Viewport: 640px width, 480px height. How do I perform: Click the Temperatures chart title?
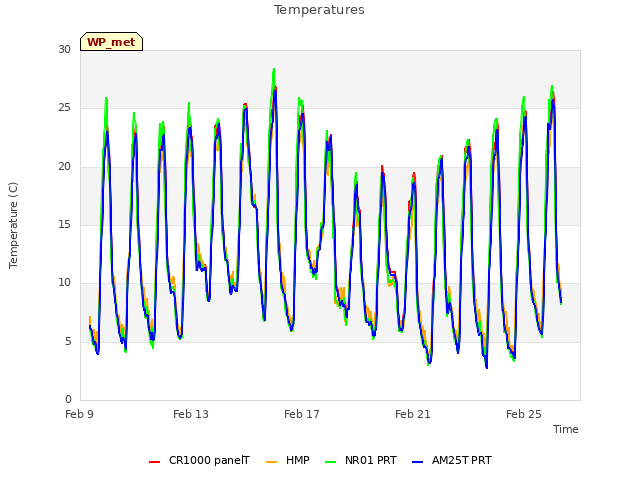319,10
